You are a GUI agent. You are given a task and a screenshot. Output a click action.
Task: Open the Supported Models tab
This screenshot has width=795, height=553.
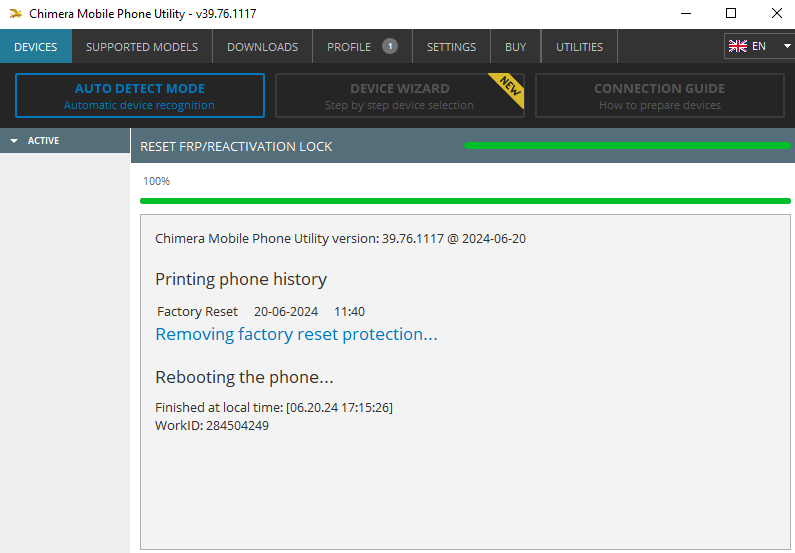coord(142,47)
